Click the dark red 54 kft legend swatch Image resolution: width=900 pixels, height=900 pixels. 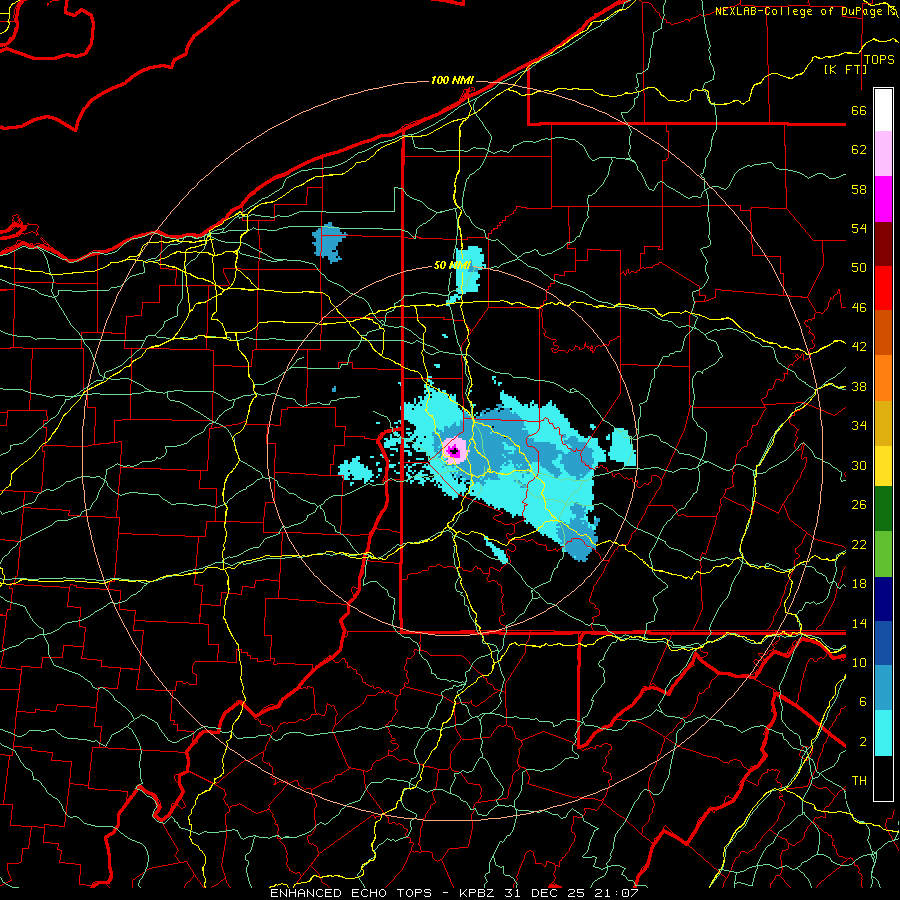point(883,243)
